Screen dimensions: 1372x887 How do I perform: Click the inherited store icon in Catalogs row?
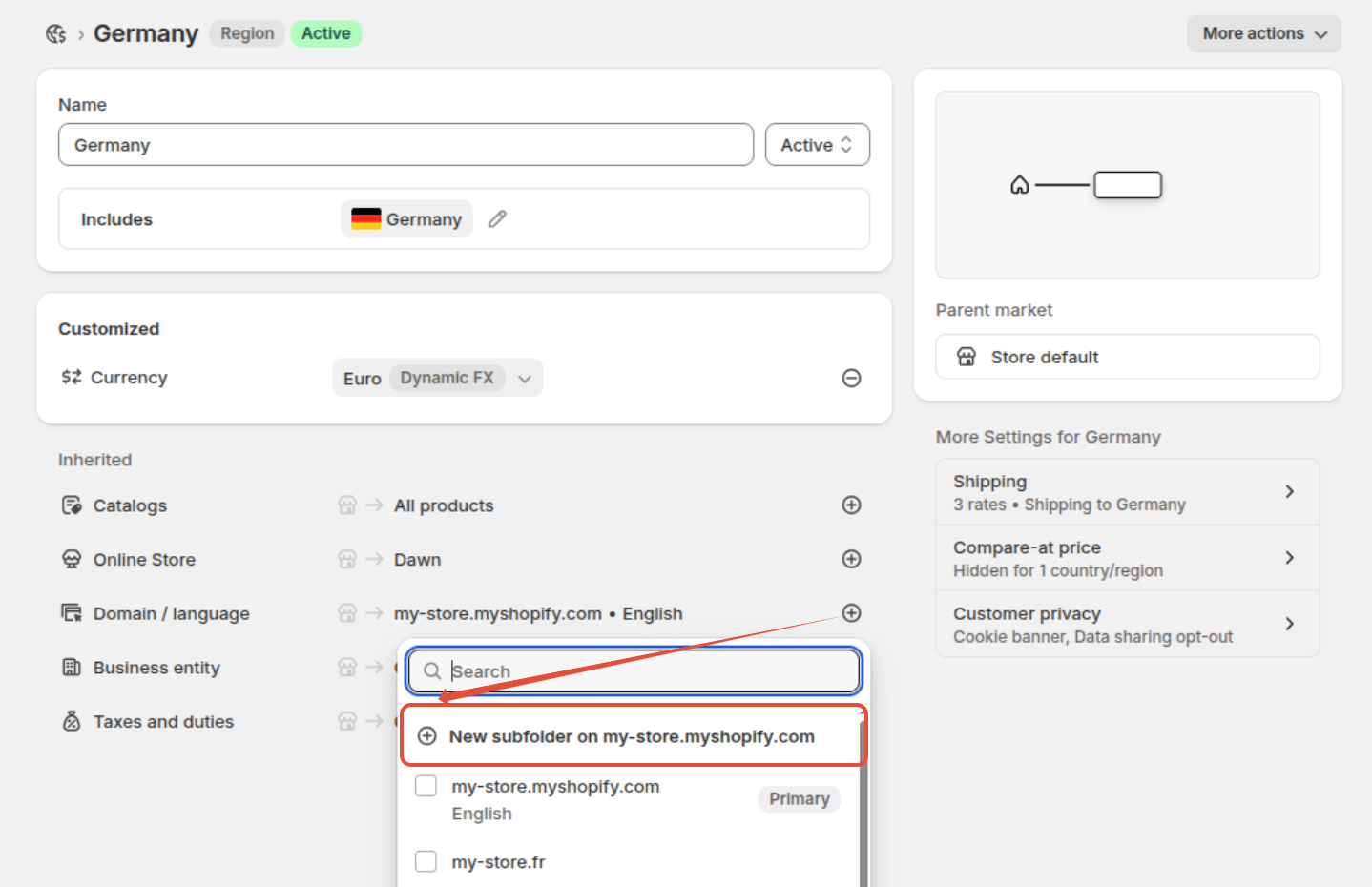[x=347, y=505]
